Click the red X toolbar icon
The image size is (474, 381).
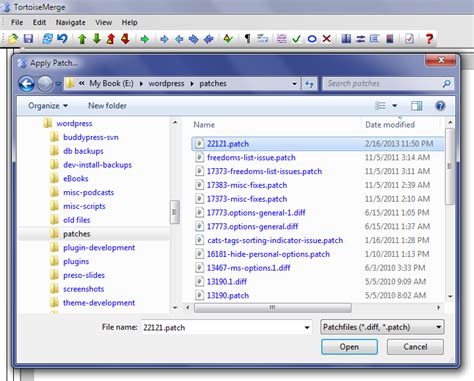point(327,39)
